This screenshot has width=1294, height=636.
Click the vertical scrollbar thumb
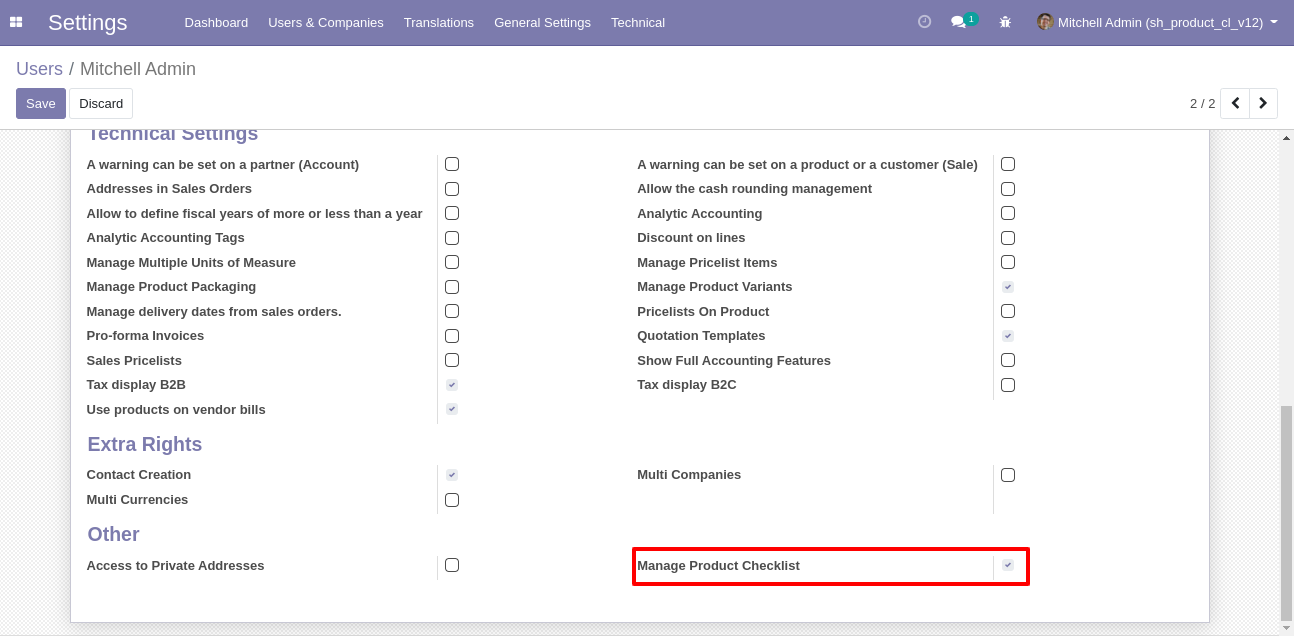coord(1287,513)
